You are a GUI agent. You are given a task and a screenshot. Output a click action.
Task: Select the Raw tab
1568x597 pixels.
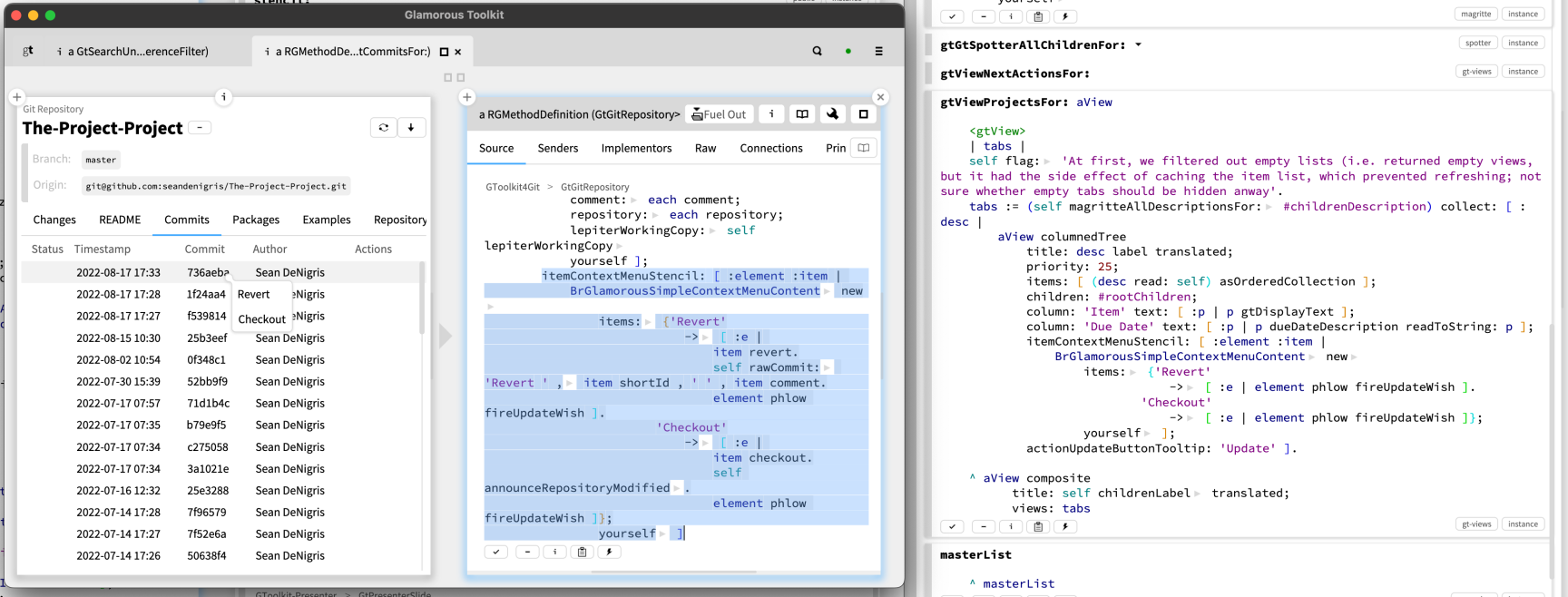pyautogui.click(x=706, y=148)
